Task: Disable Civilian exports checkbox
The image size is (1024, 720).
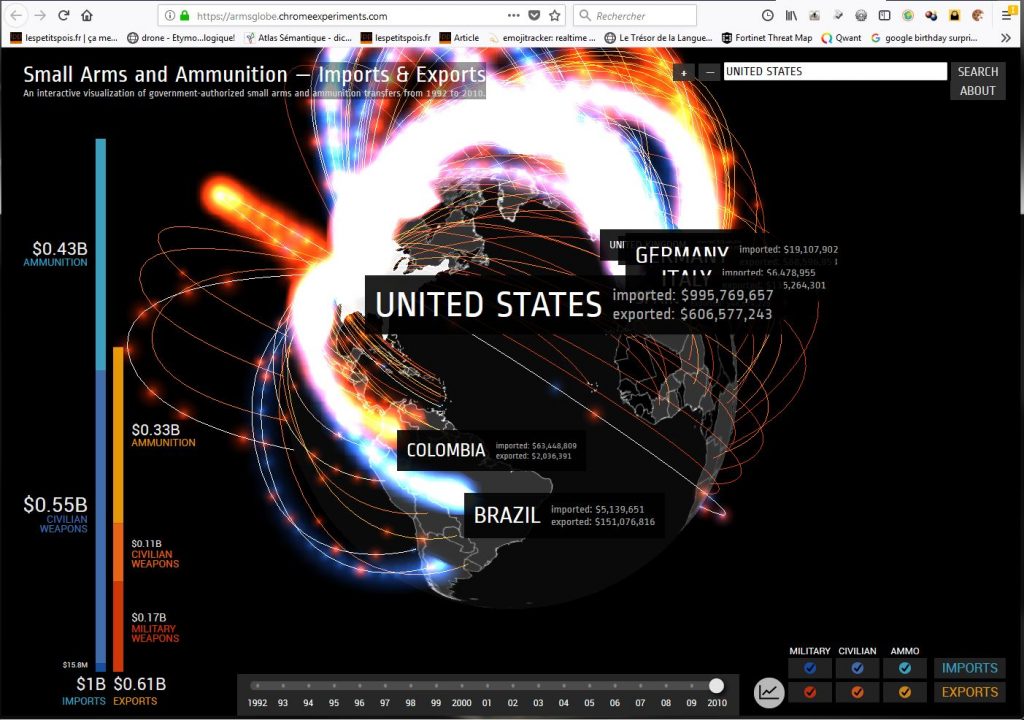Action: (x=857, y=692)
